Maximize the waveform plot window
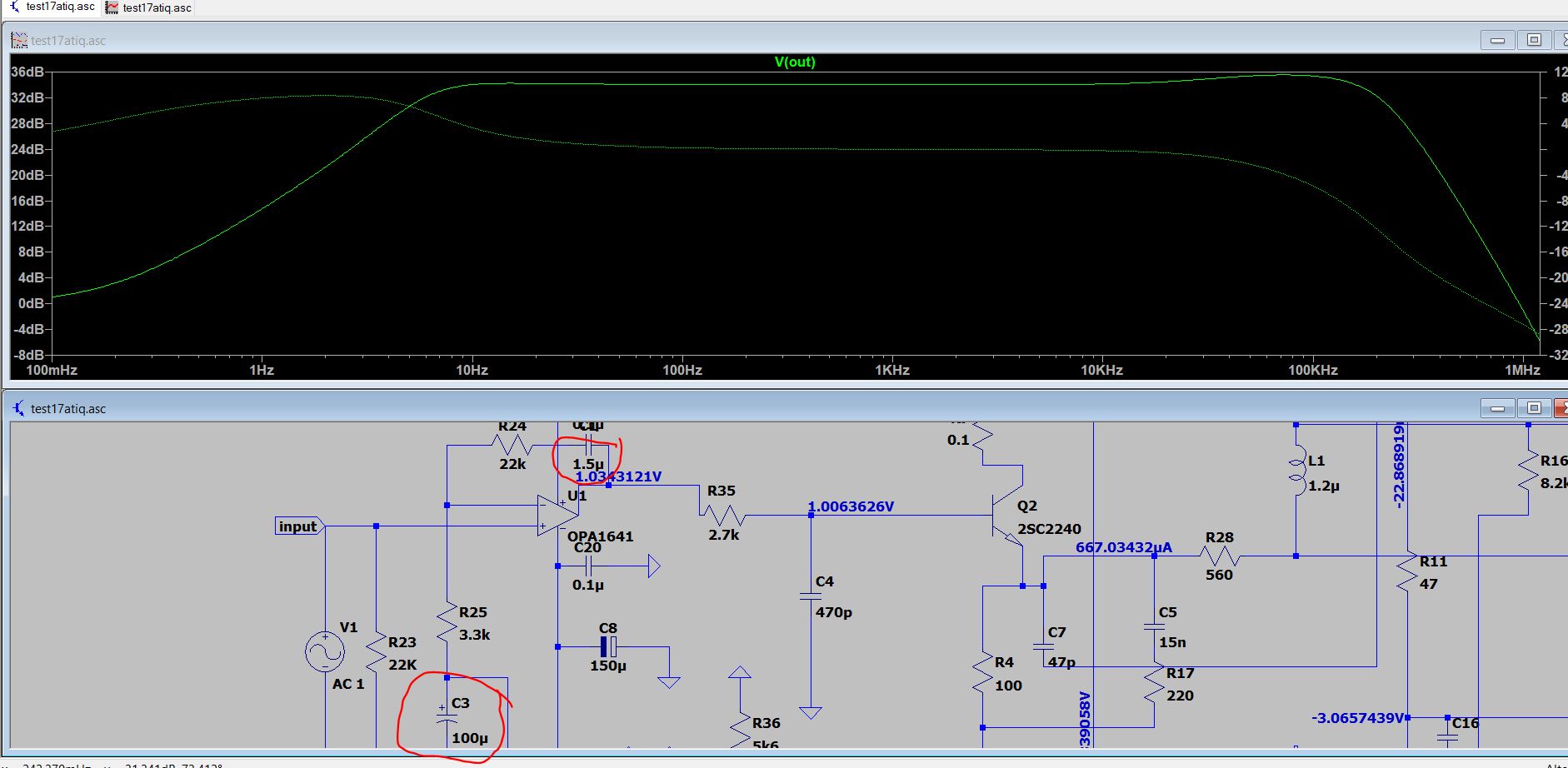1568x768 pixels. click(1534, 40)
